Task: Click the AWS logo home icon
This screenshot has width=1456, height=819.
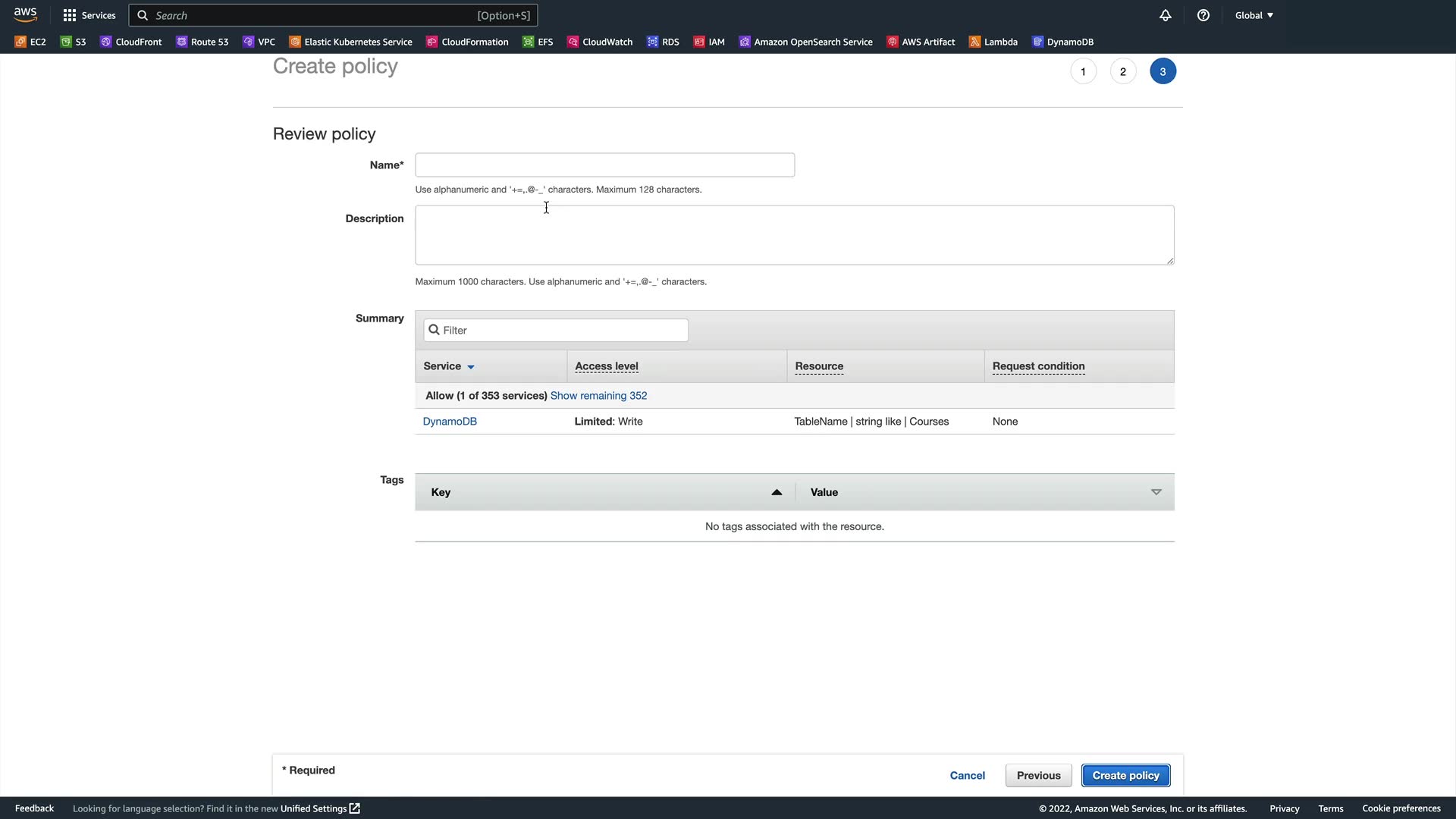Action: (x=25, y=14)
